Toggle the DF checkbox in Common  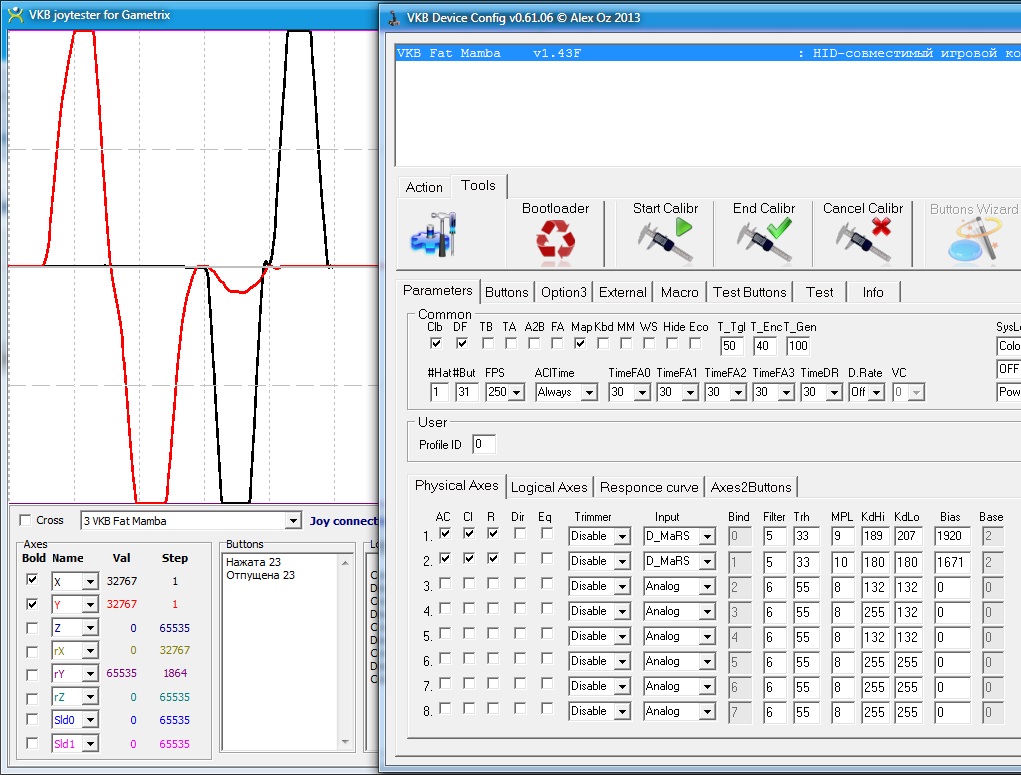coord(462,343)
